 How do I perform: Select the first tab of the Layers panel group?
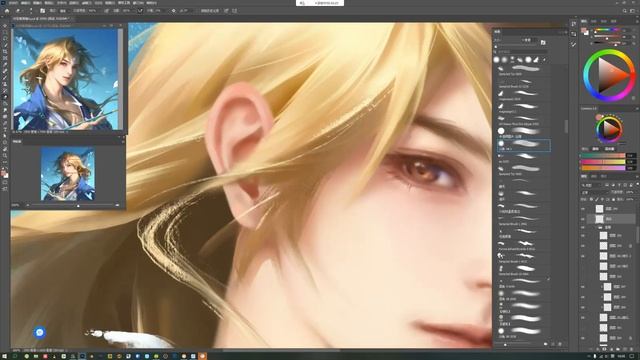click(x=584, y=177)
